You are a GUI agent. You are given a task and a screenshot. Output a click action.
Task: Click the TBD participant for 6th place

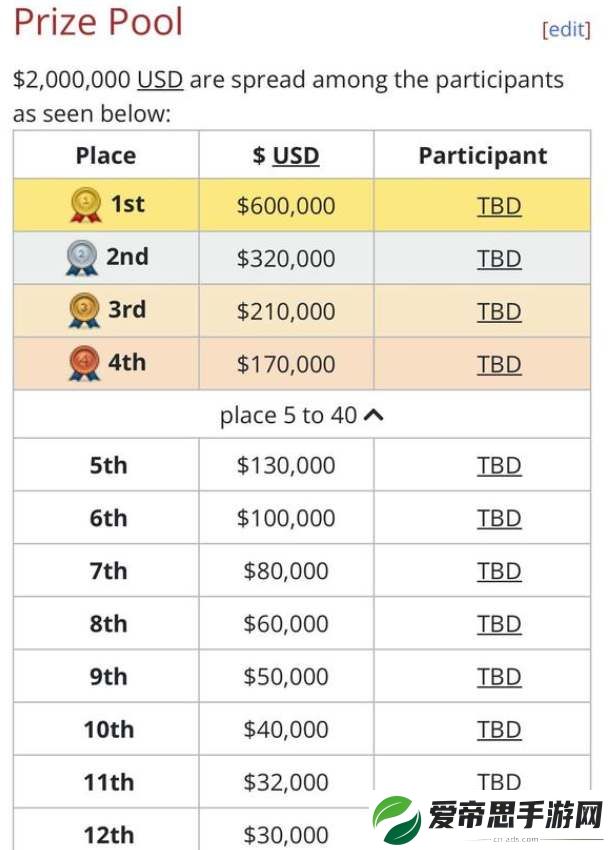point(499,518)
